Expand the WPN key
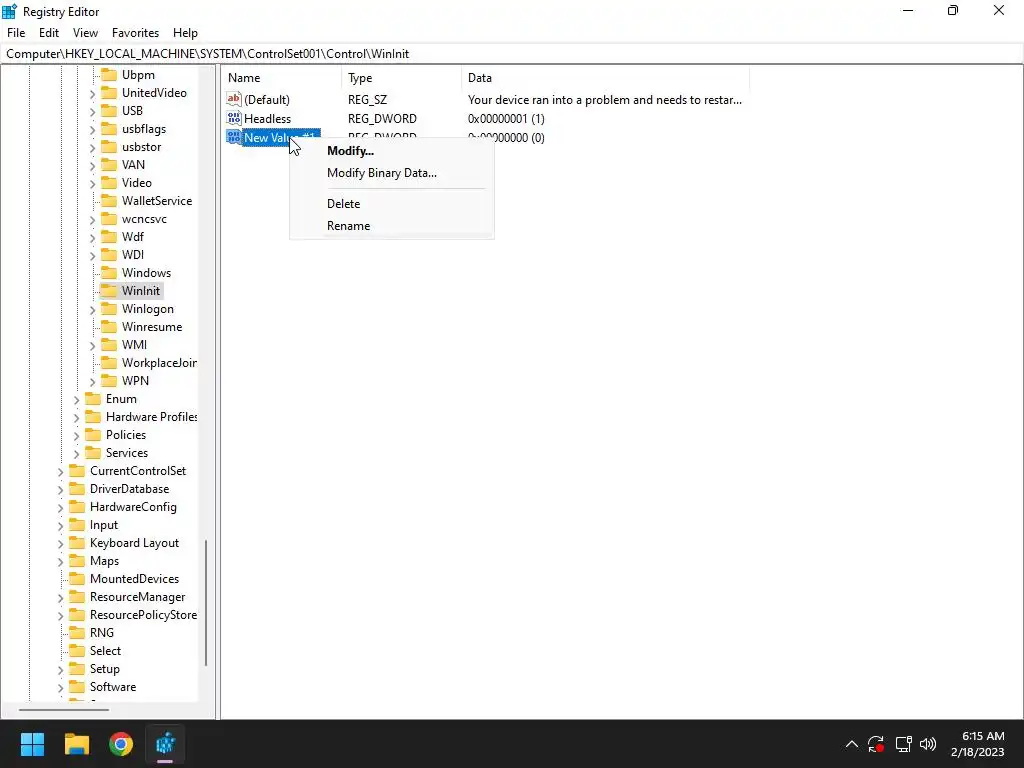Screen dimensions: 1024x768 pos(92,381)
